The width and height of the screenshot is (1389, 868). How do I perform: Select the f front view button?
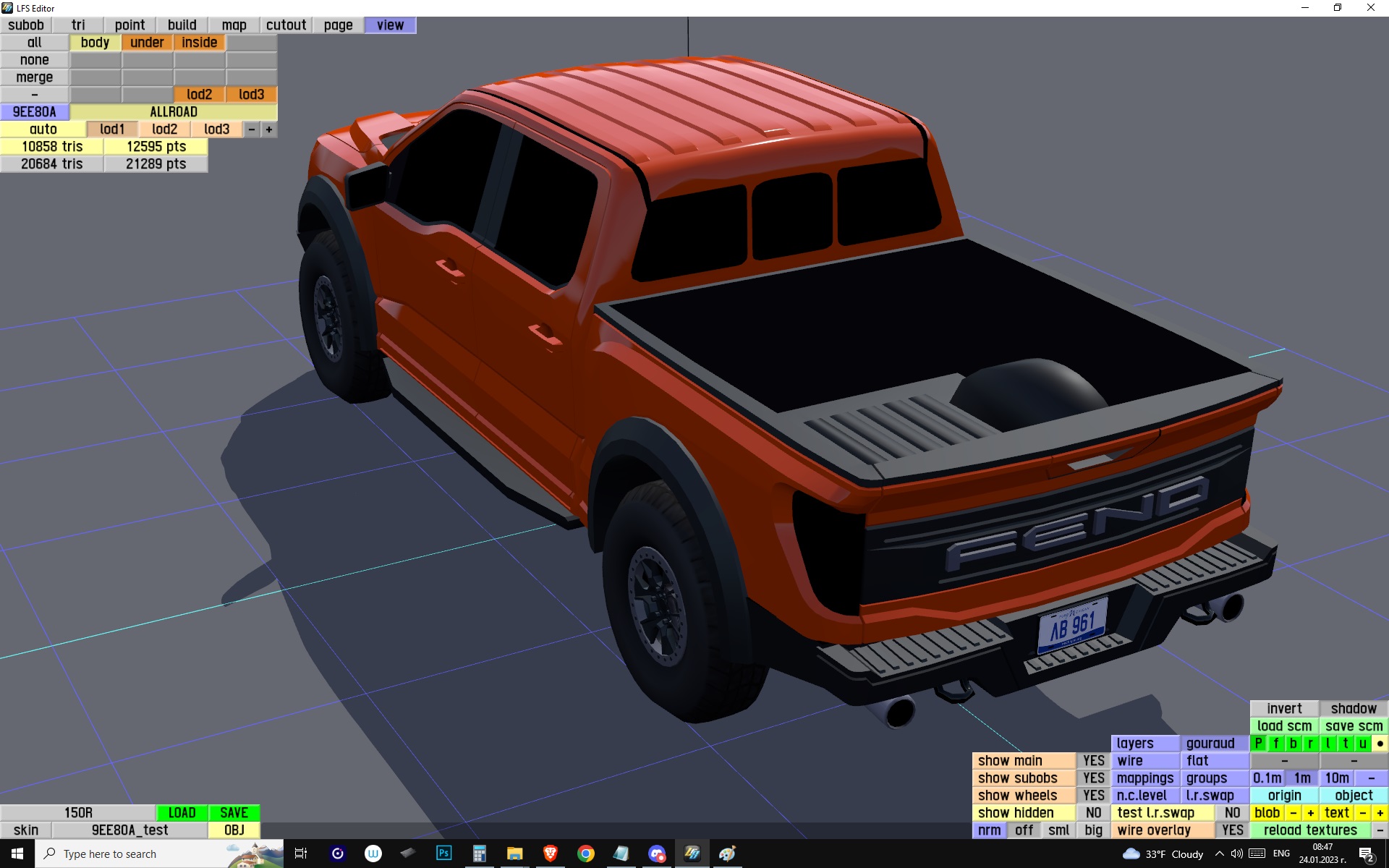click(x=1275, y=743)
